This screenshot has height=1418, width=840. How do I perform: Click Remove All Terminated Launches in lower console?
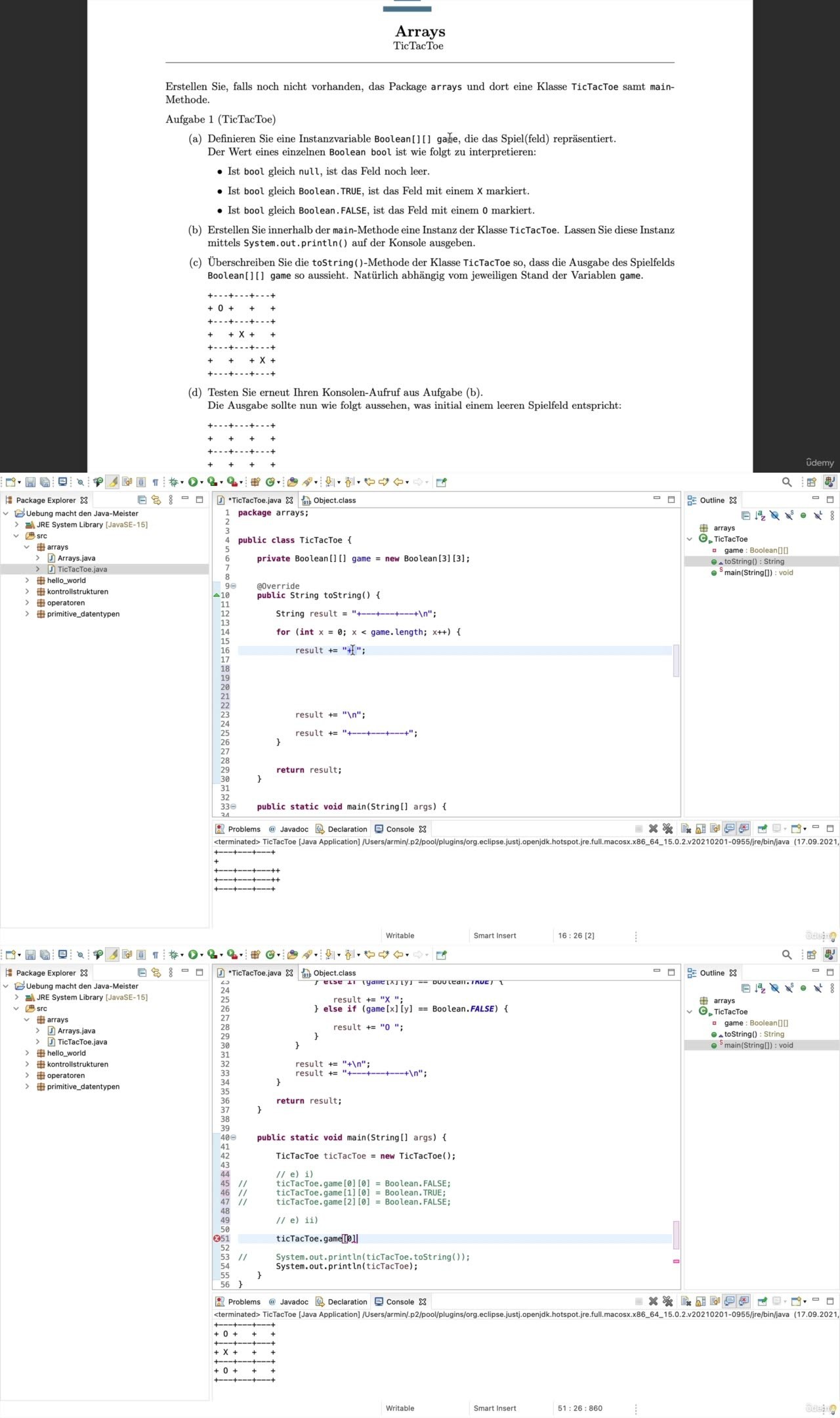(x=667, y=1302)
